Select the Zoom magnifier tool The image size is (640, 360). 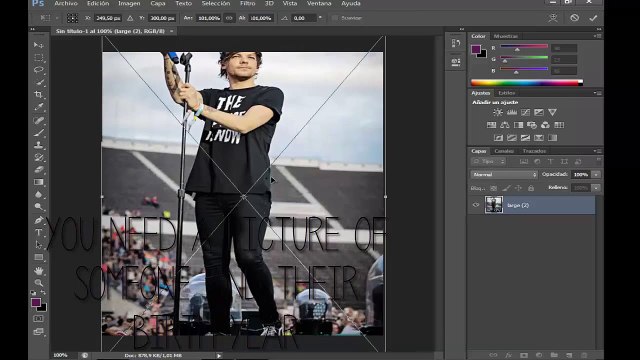38,282
